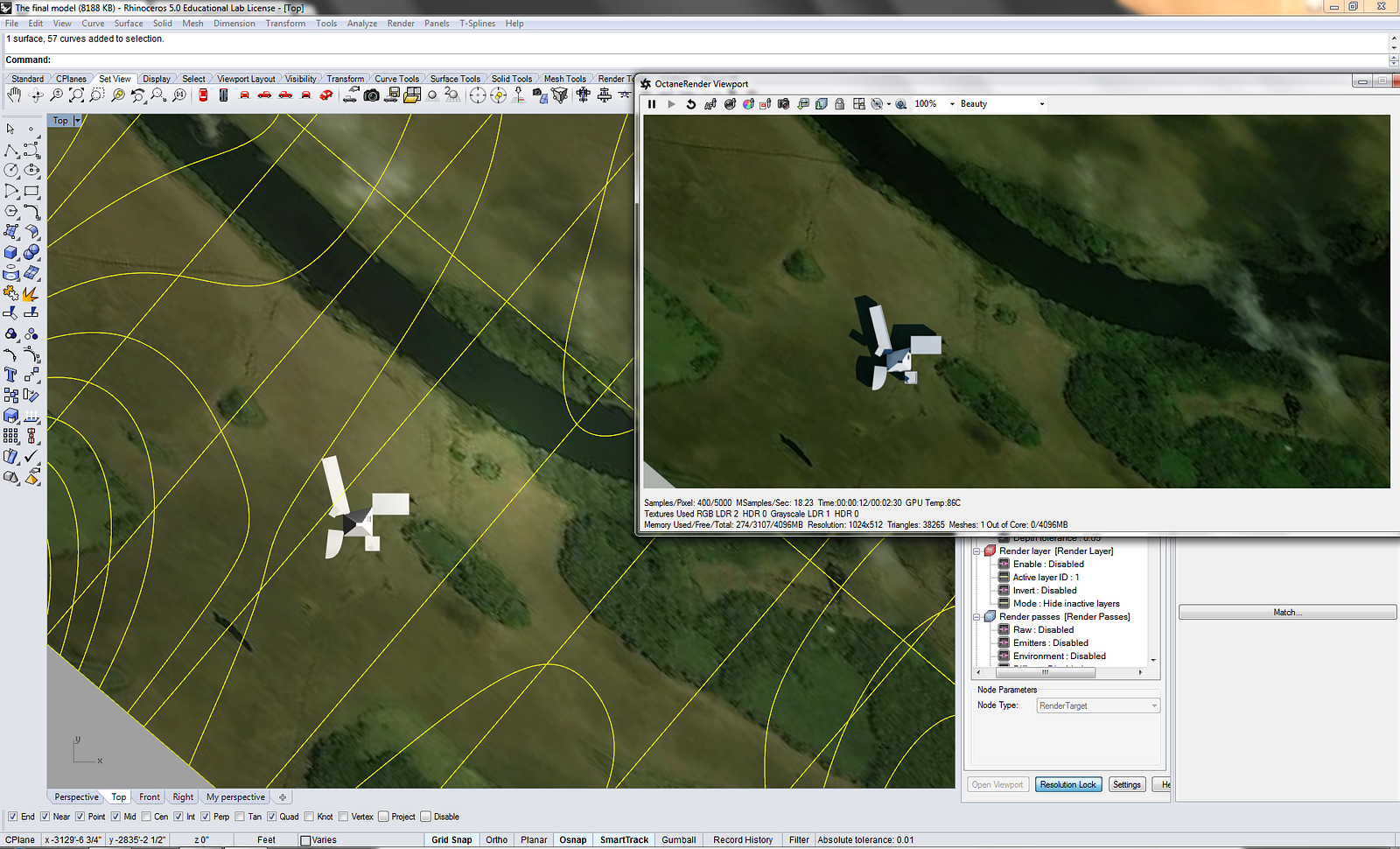
Task: Enable the Project osnap checkbox
Action: [x=383, y=817]
